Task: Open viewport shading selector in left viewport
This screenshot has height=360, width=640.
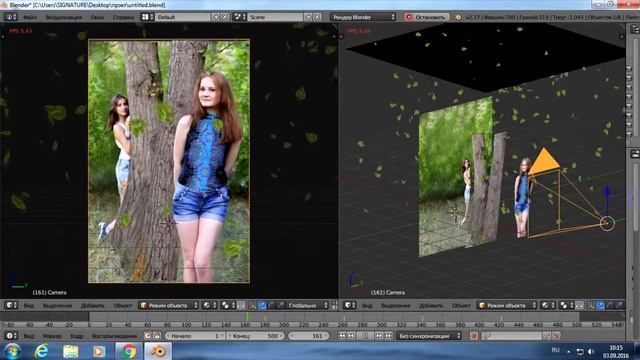Action: pos(209,305)
